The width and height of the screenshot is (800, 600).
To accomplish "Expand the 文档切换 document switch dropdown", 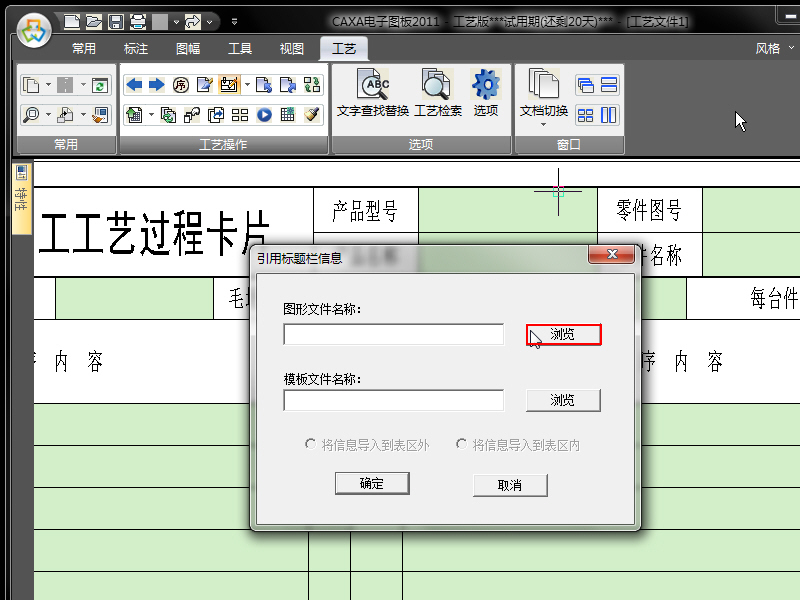I will tap(543, 124).
